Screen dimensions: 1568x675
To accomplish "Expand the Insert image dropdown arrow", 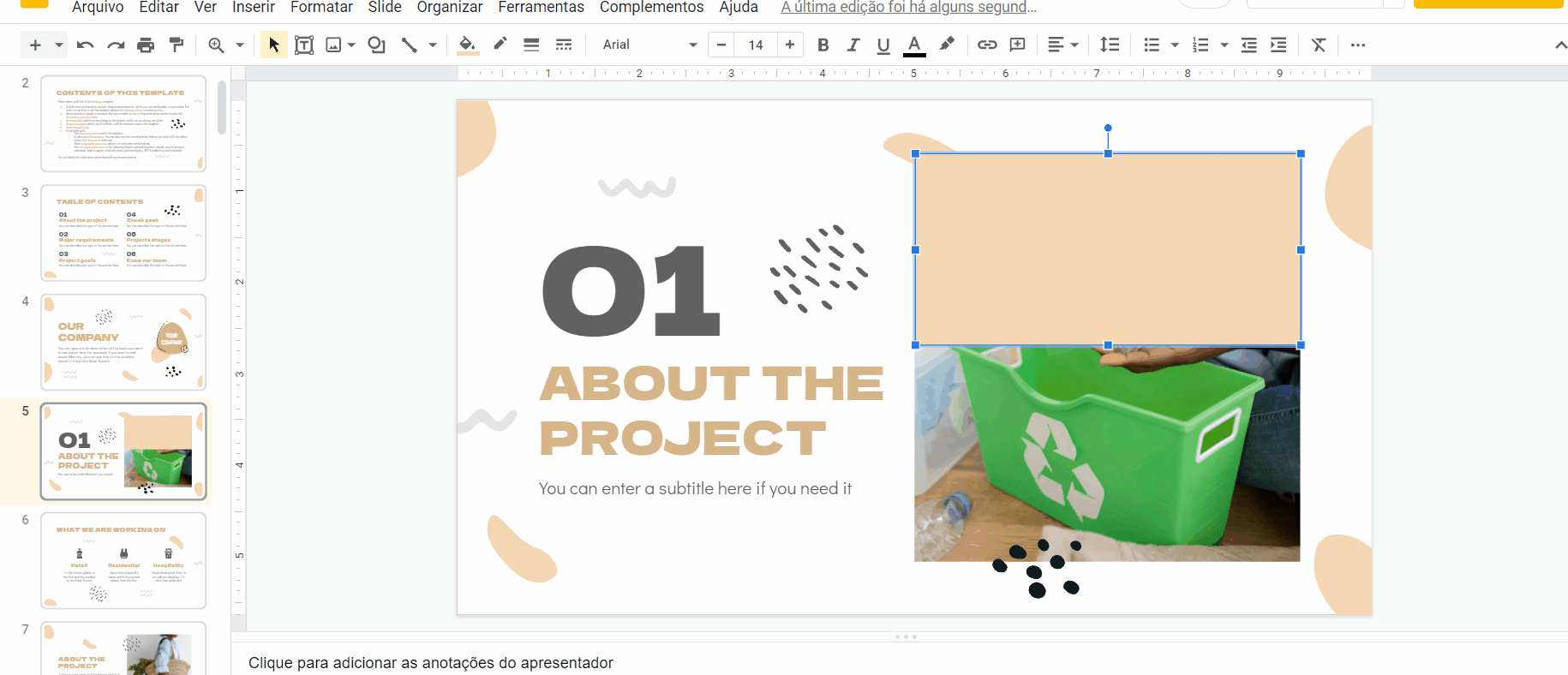I will click(351, 45).
